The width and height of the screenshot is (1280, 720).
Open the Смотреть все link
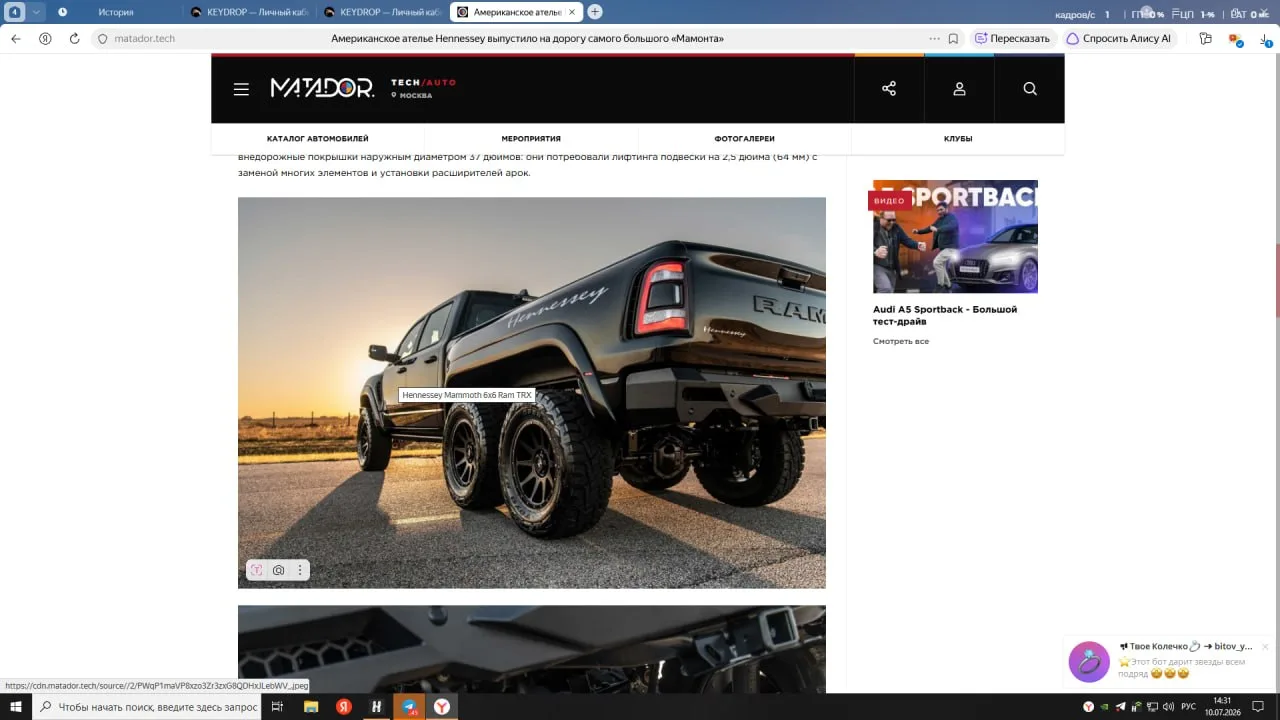point(901,342)
